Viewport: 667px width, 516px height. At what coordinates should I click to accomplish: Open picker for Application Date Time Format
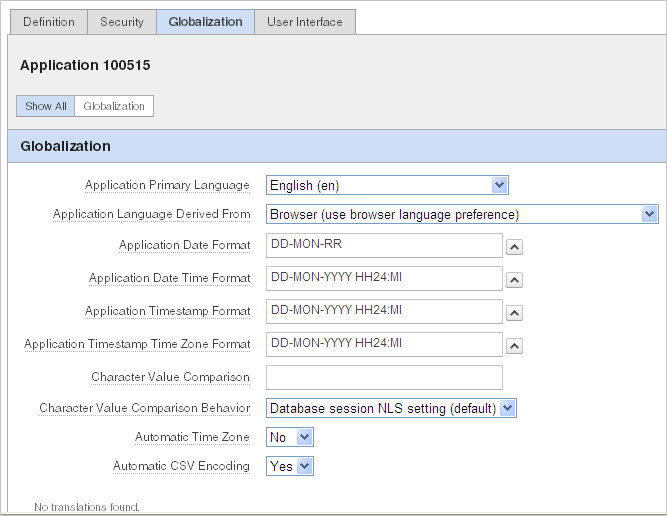pos(514,280)
